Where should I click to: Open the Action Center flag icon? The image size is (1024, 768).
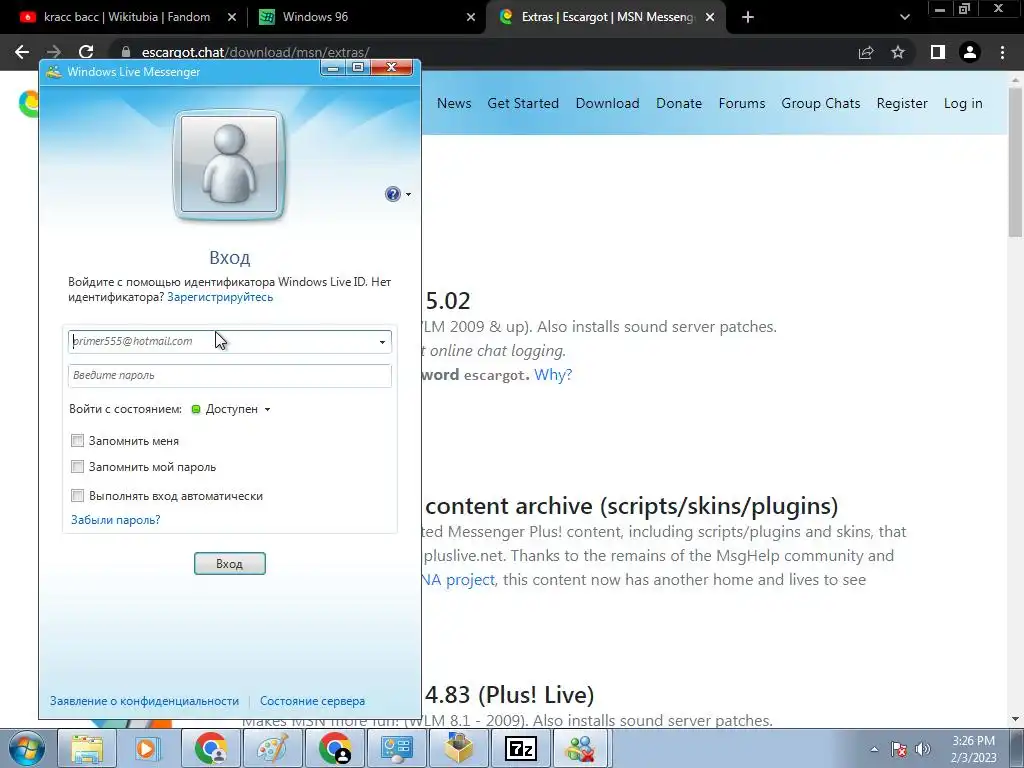pyautogui.click(x=899, y=750)
